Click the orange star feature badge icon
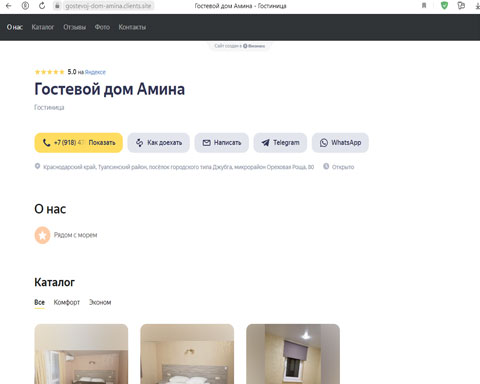This screenshot has width=480, height=384. point(42,235)
